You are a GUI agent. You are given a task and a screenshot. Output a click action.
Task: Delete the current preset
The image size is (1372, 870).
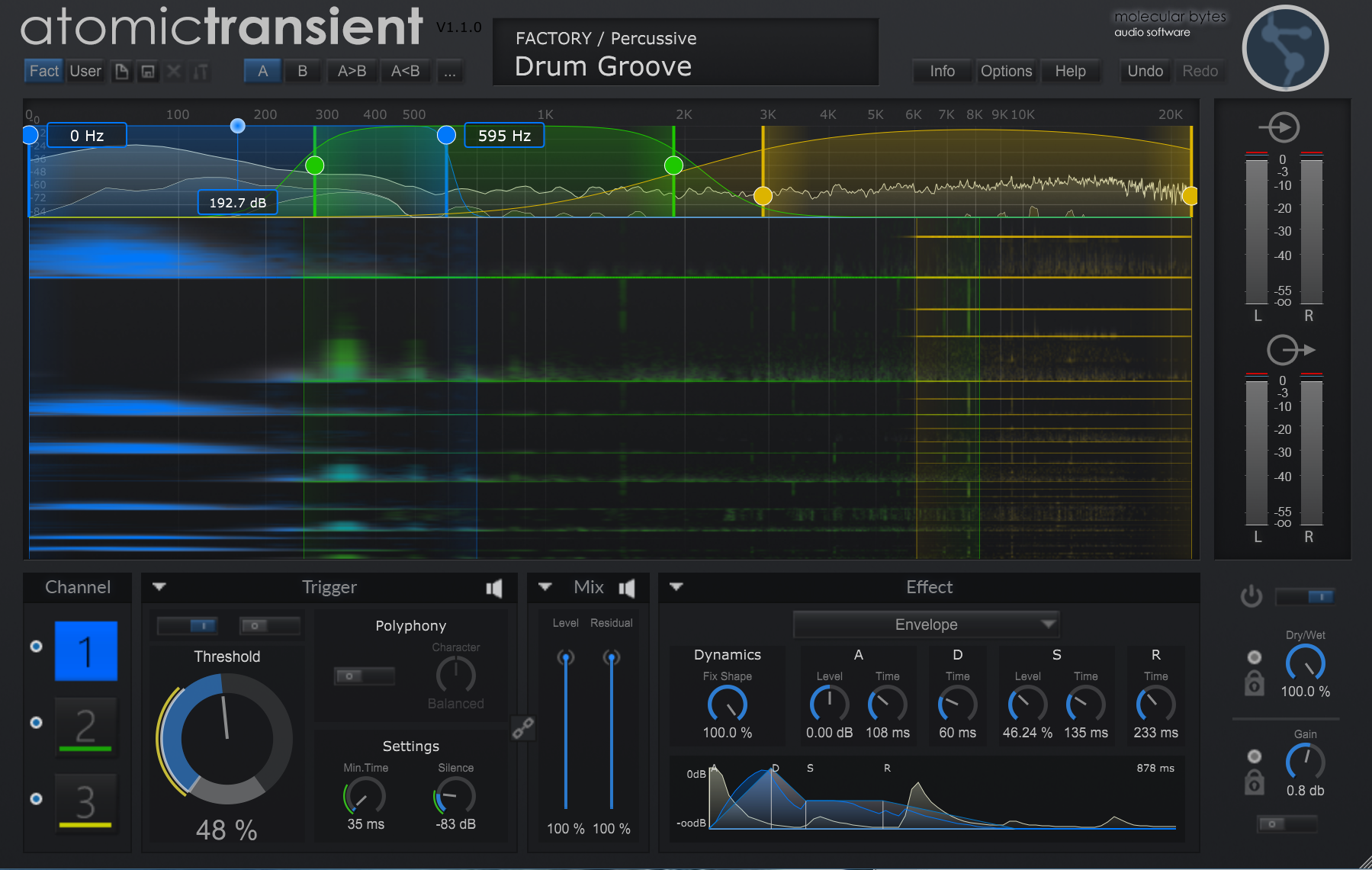coord(174,71)
